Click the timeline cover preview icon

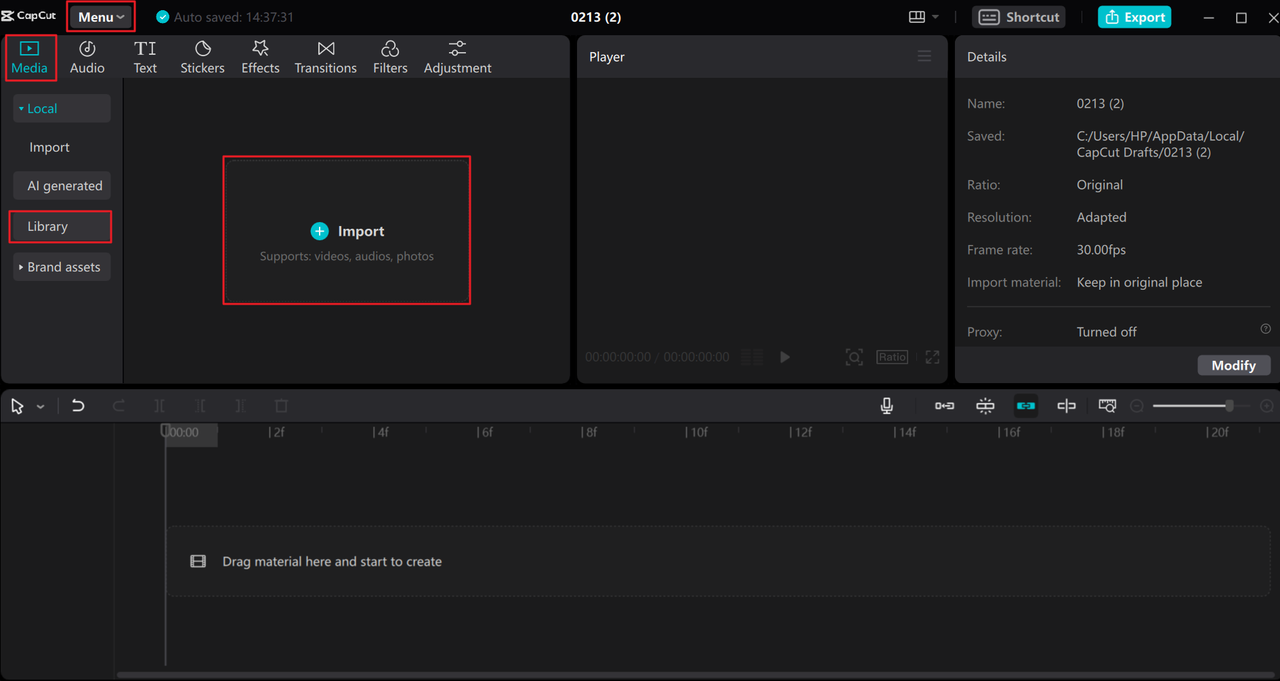[x=1107, y=406]
